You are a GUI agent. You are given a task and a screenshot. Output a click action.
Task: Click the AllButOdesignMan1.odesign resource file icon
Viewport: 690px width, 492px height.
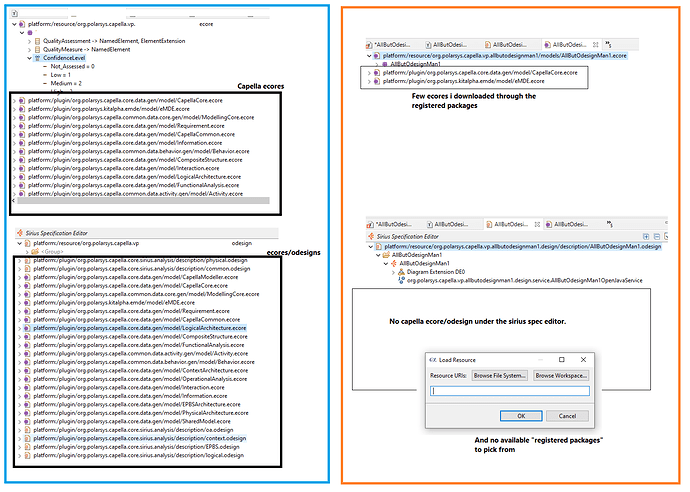click(x=378, y=247)
